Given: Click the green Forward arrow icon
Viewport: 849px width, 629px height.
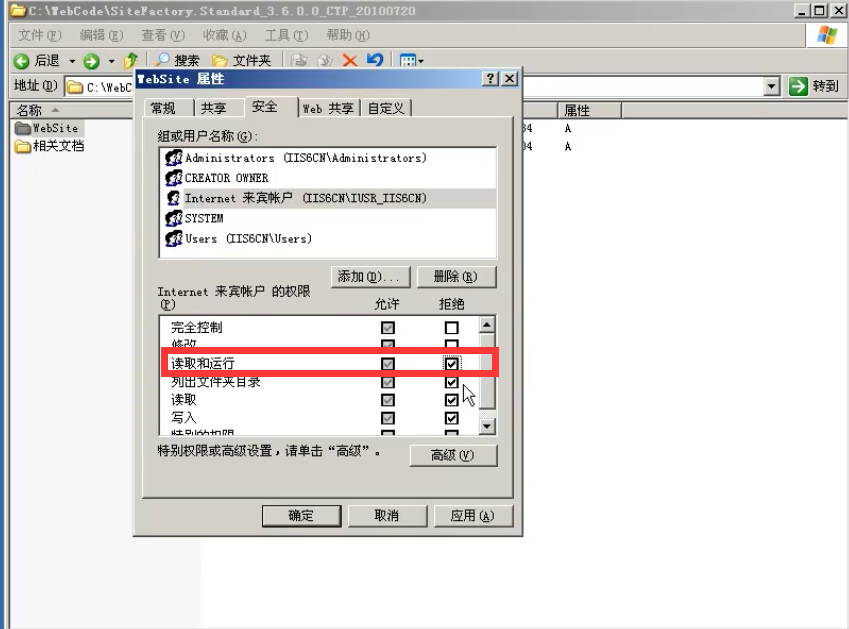Looking at the screenshot, I should pyautogui.click(x=92, y=61).
